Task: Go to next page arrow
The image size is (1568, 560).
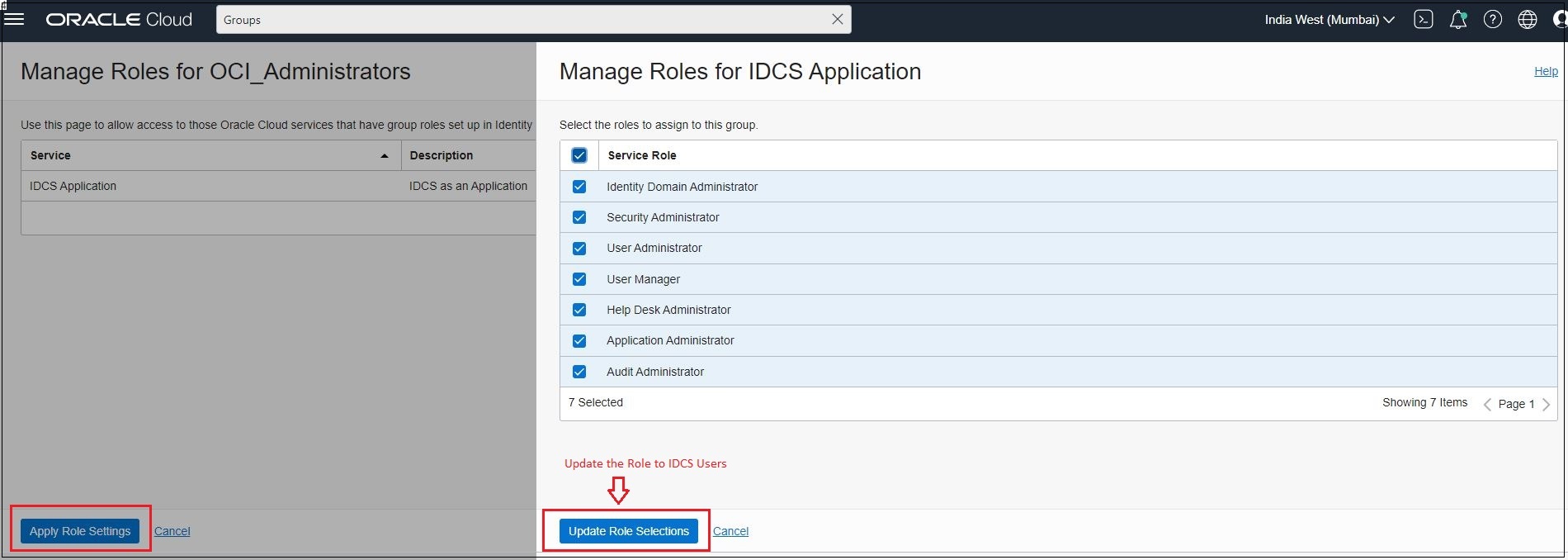Action: click(x=1546, y=404)
